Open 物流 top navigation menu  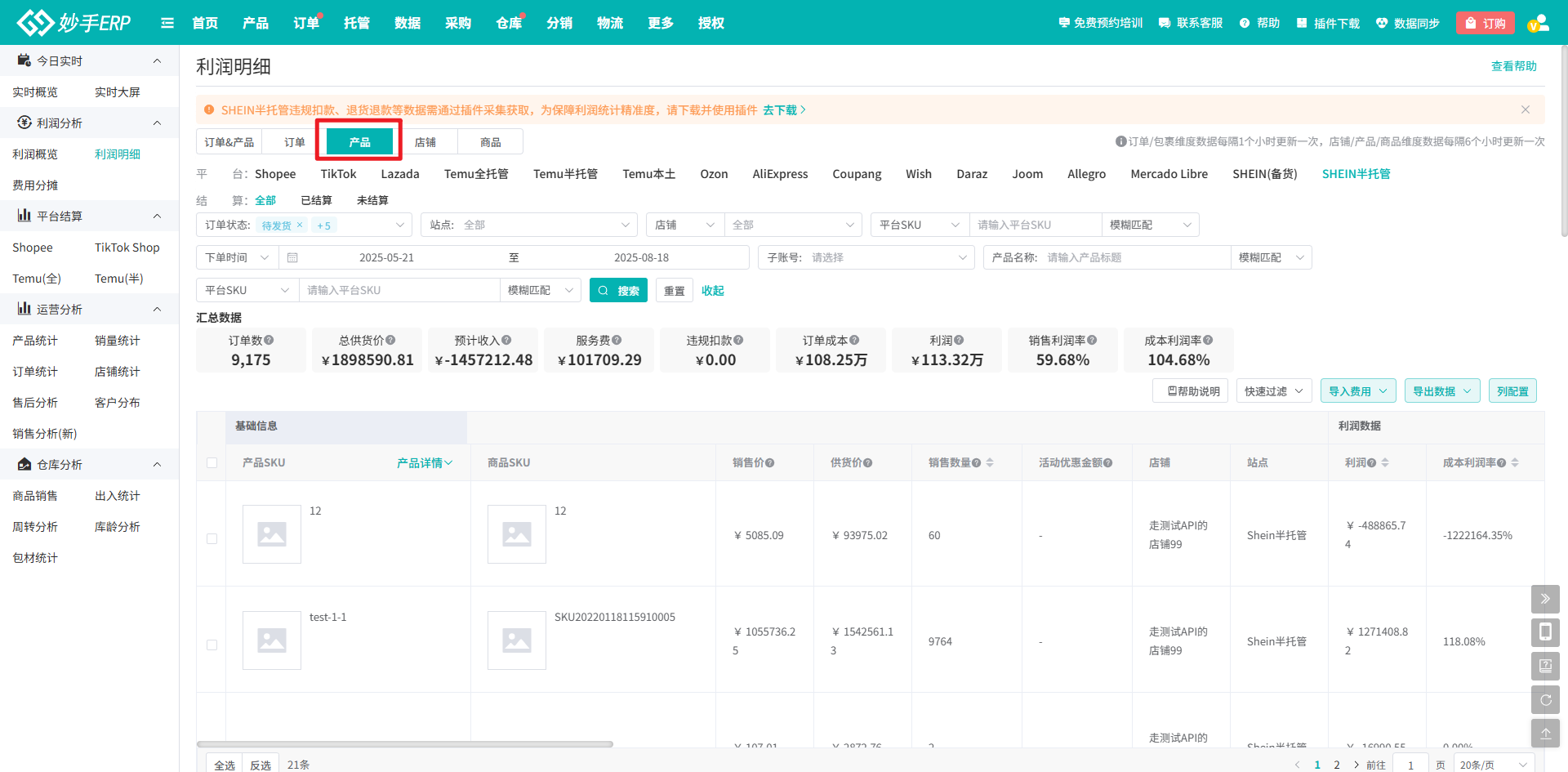click(x=610, y=23)
